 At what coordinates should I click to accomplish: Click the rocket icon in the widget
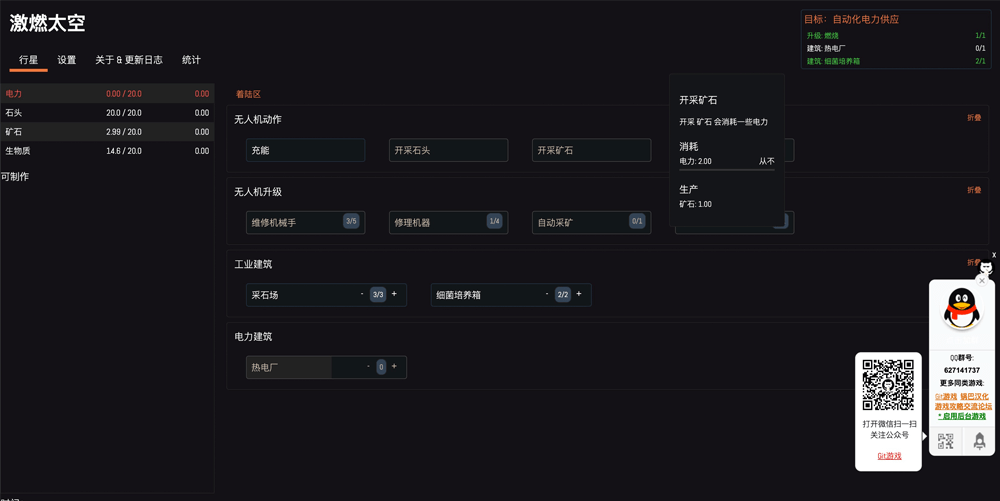click(979, 441)
